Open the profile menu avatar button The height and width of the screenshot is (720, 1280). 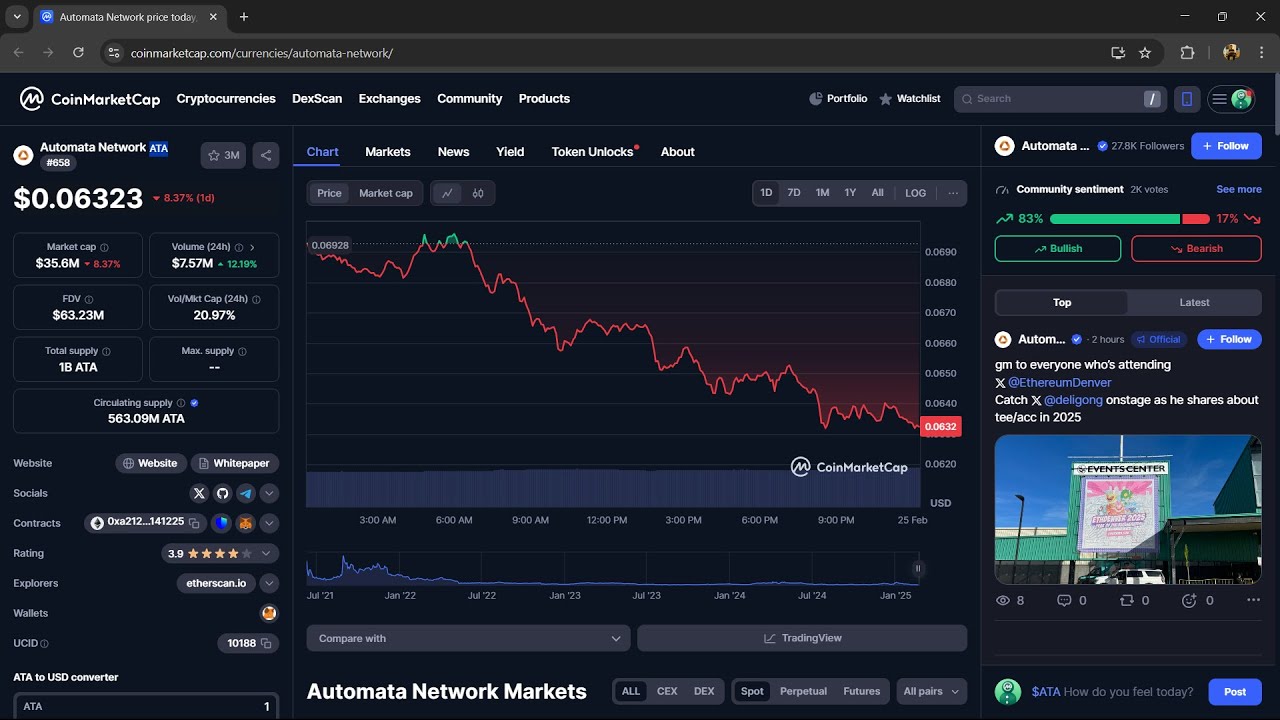tap(1231, 99)
